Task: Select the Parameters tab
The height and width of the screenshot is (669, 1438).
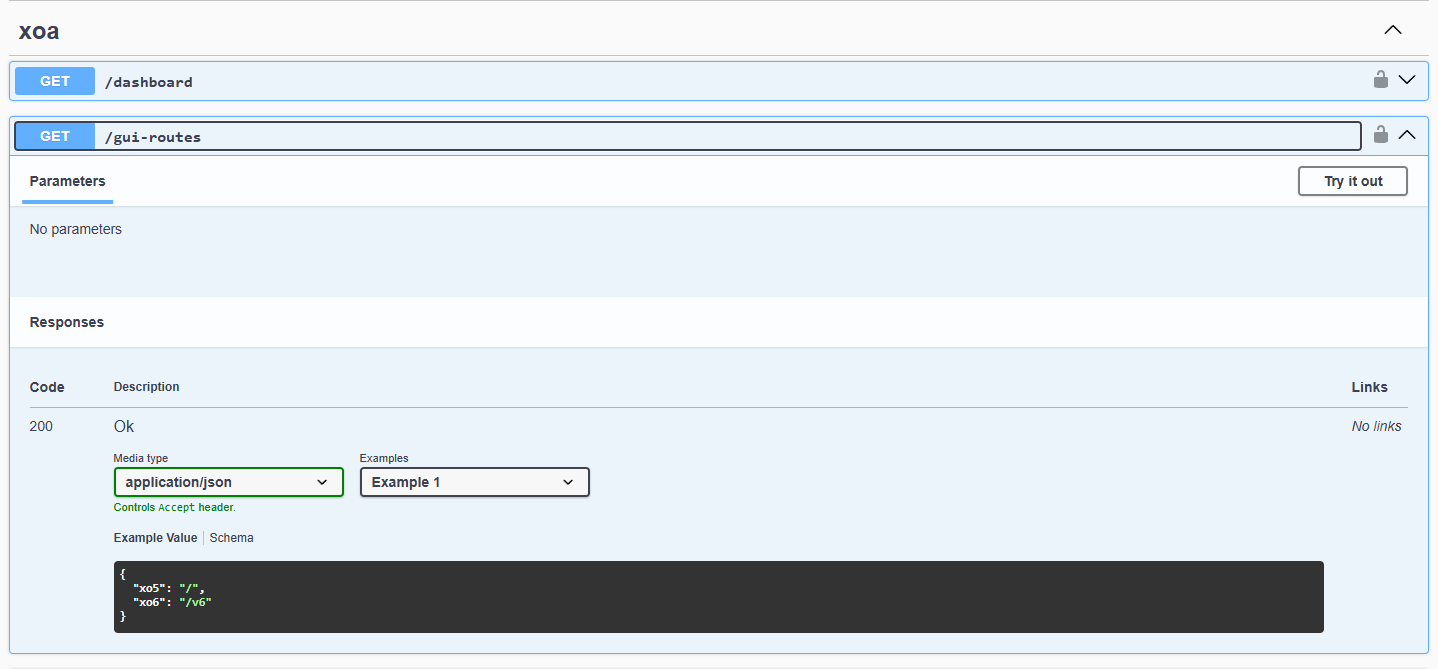Action: [67, 181]
